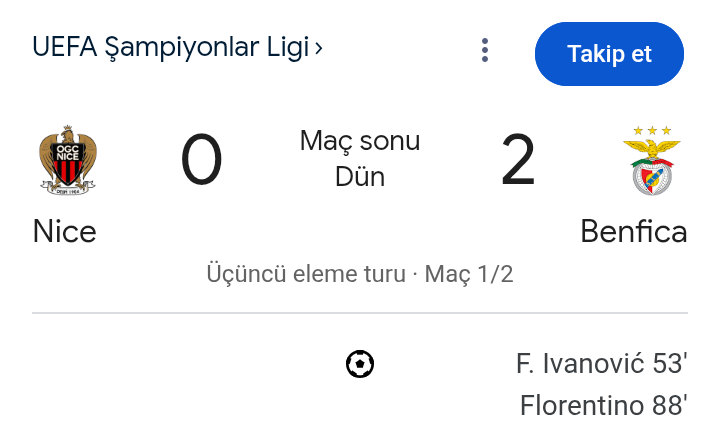Click the chevron beside the league title
The height and width of the screenshot is (434, 720).
tap(319, 47)
